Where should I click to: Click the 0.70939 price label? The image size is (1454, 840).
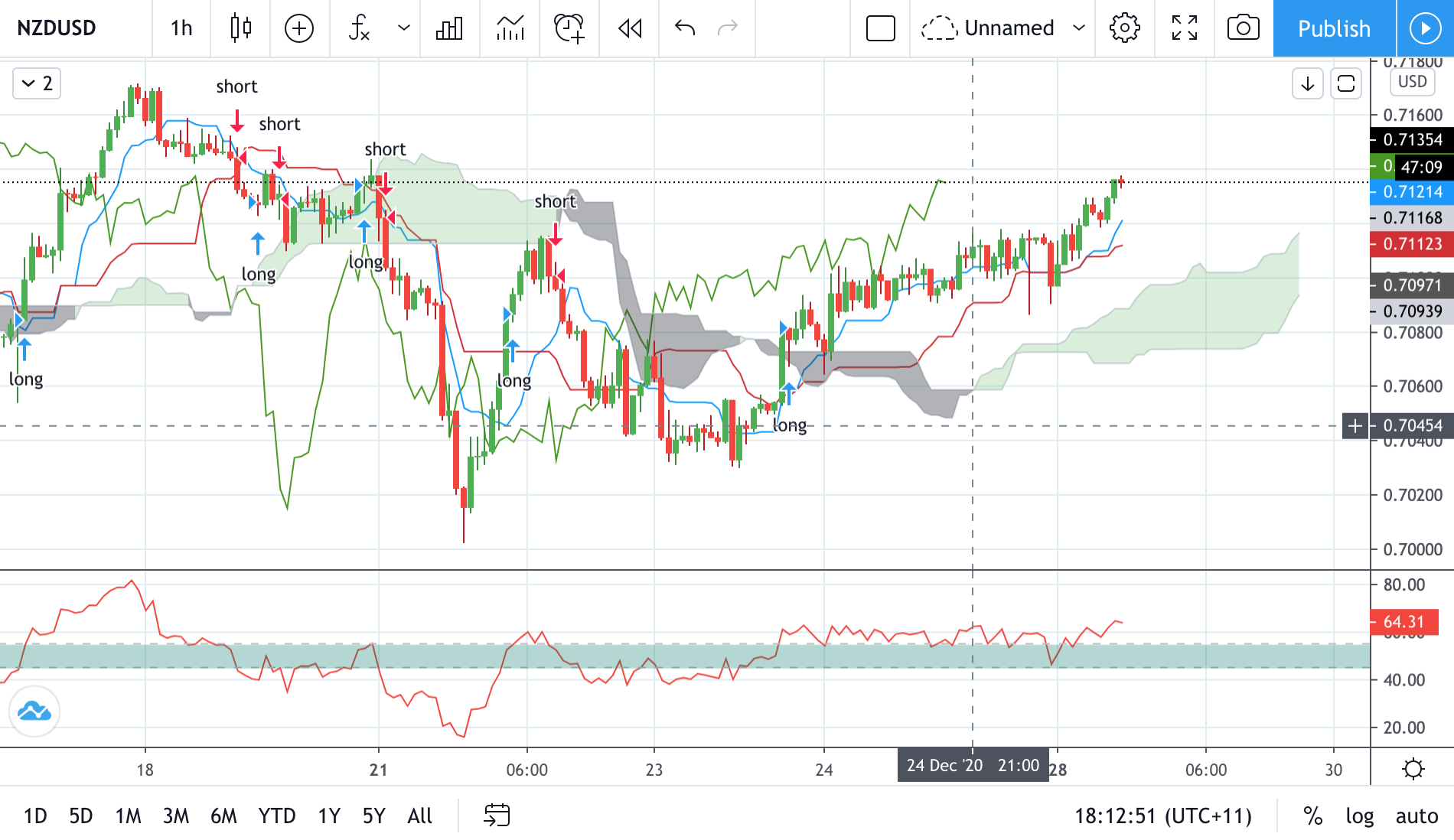click(1412, 311)
